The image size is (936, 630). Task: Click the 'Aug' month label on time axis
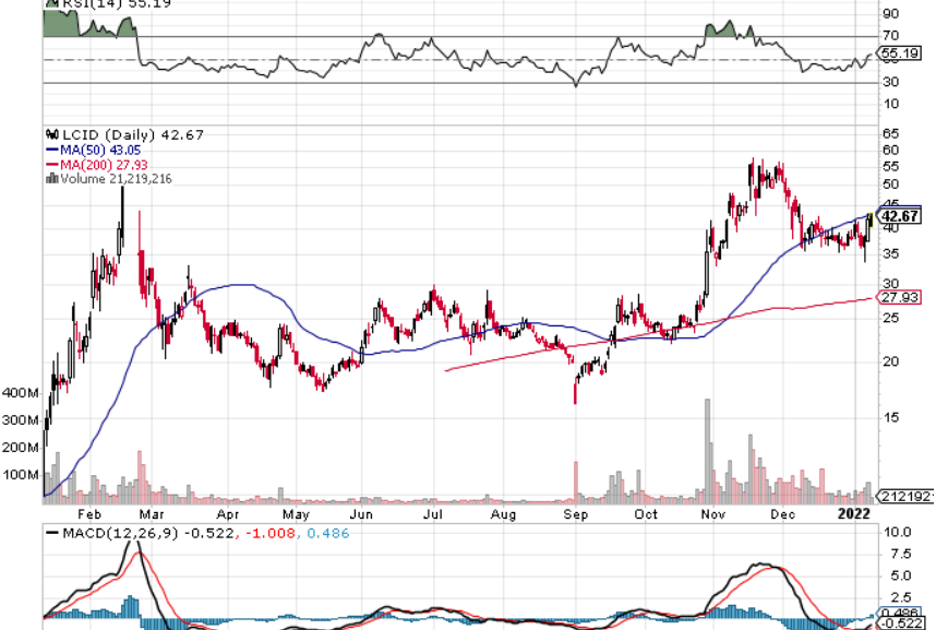[x=503, y=514]
